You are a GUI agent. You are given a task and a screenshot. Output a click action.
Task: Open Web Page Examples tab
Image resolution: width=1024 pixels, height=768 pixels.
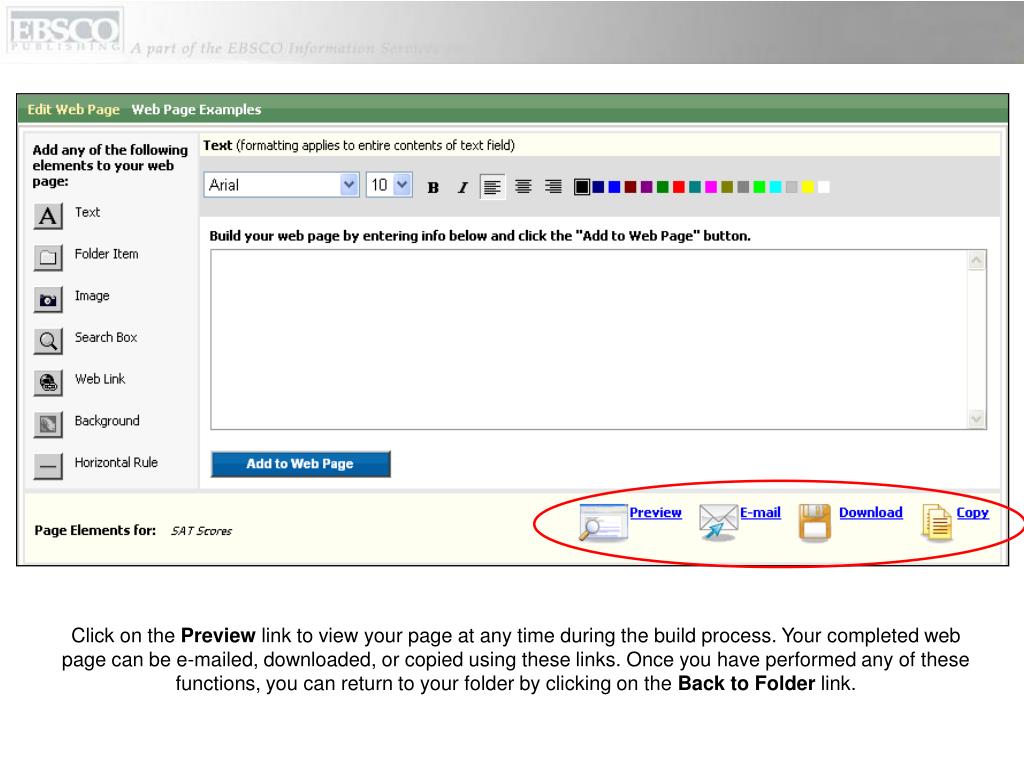pos(196,110)
